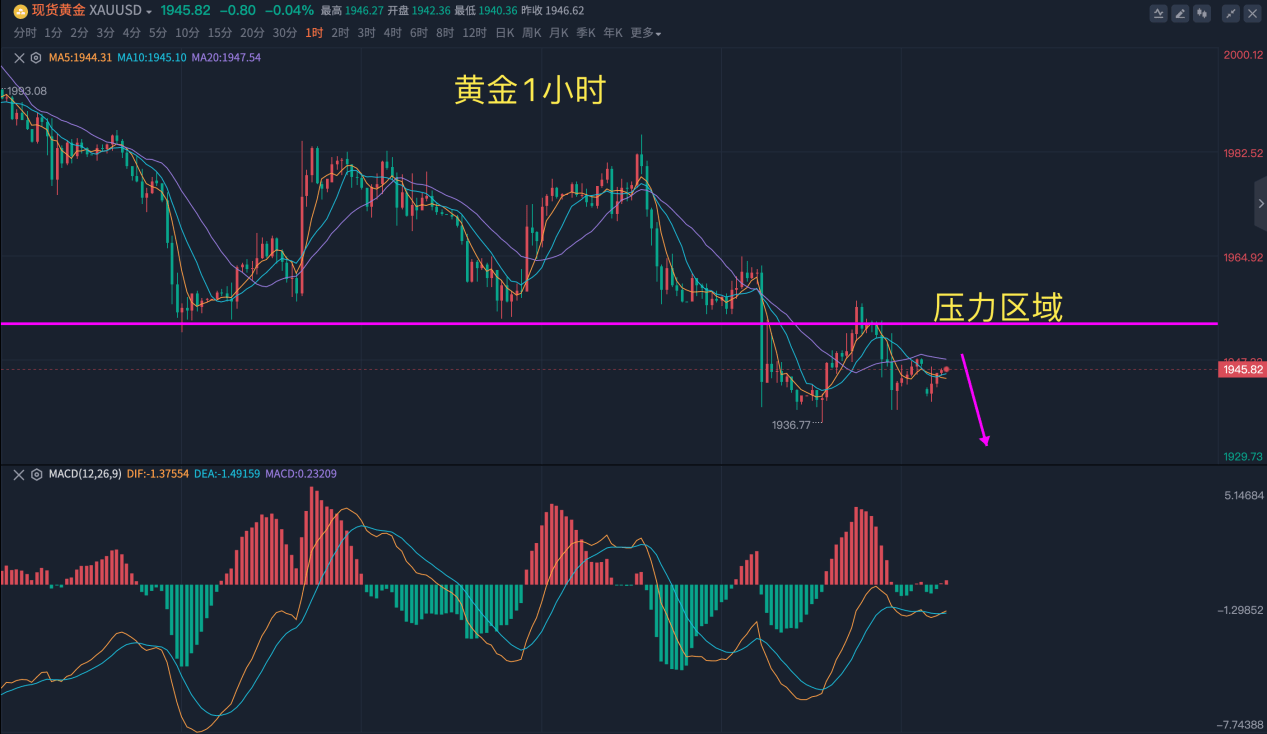Viewport: 1267px width, 734px height.
Task: Remove MA indicator with its X icon
Action: pos(19,58)
